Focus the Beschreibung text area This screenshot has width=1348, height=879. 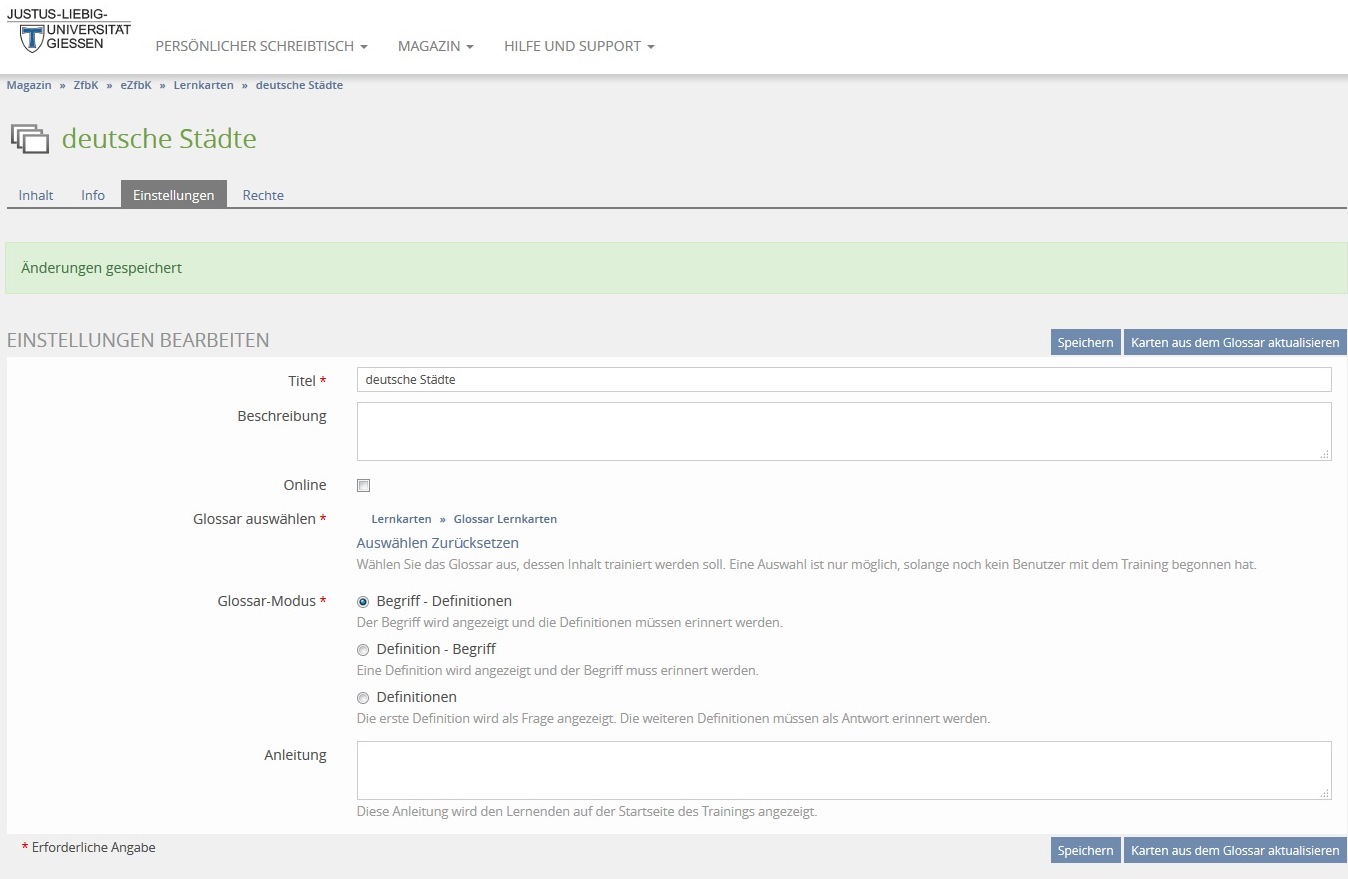(843, 431)
